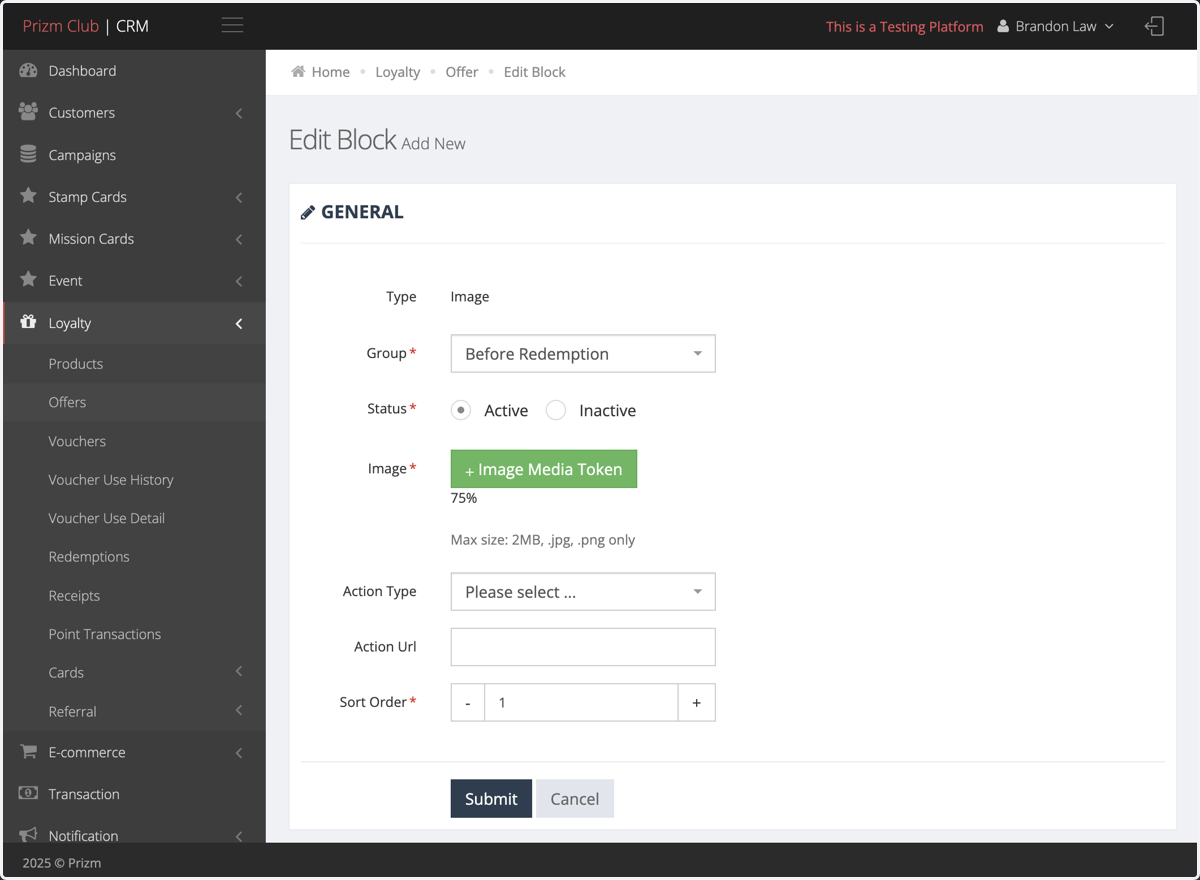Click 'This is a Testing Platform' notice
The width and height of the screenshot is (1200, 880).
point(905,27)
